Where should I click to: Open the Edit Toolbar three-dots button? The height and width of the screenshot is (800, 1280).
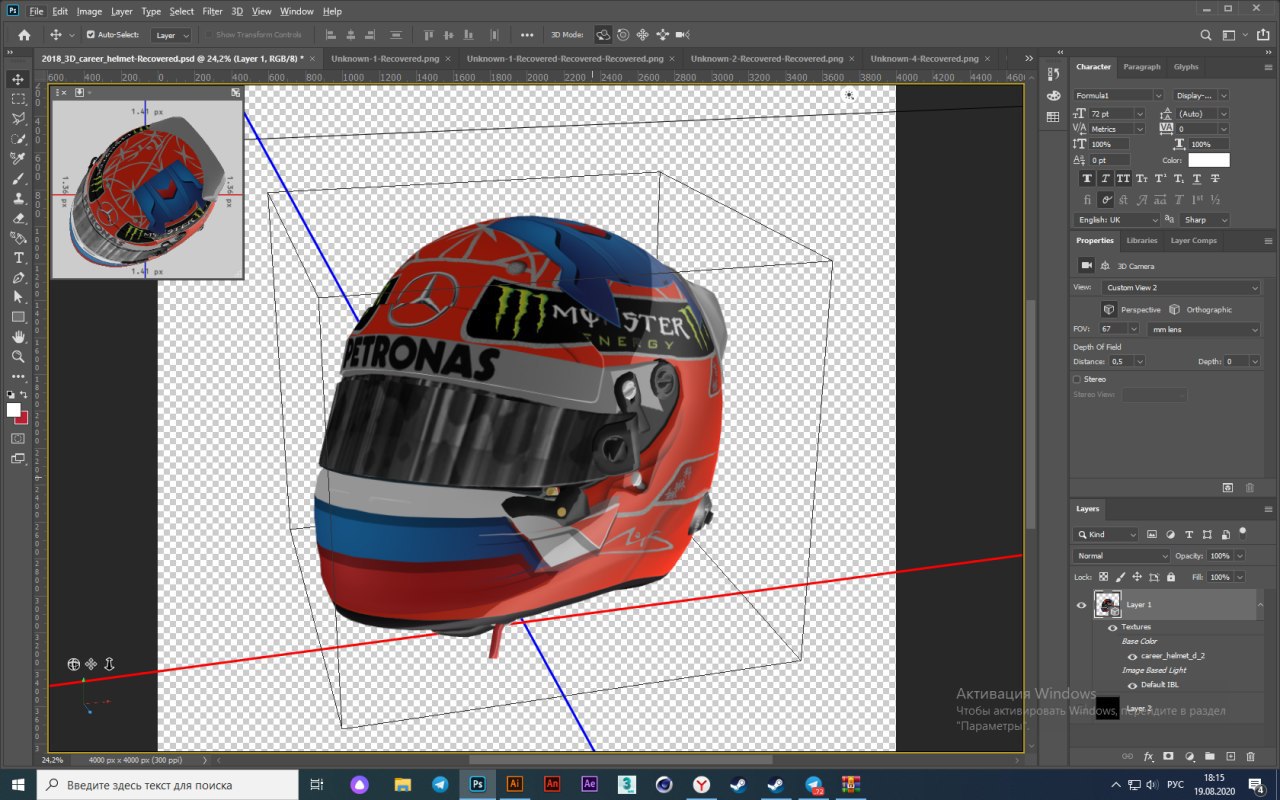pos(18,377)
